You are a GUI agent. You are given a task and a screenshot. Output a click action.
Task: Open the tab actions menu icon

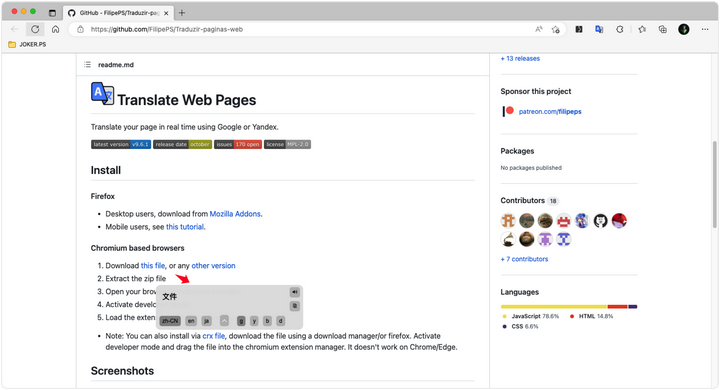(52, 13)
